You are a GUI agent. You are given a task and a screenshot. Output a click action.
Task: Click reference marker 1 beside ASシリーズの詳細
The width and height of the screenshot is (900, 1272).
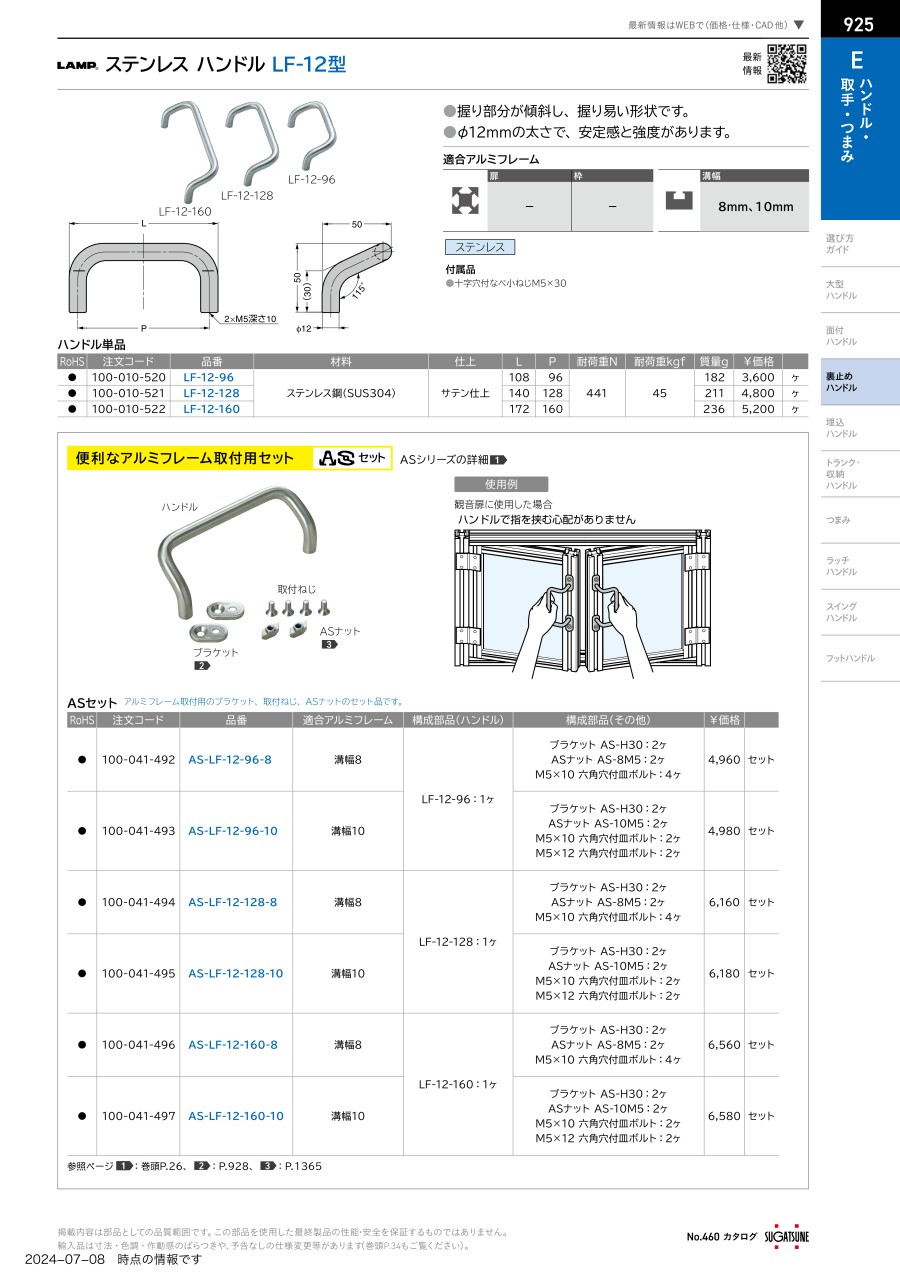coord(499,459)
